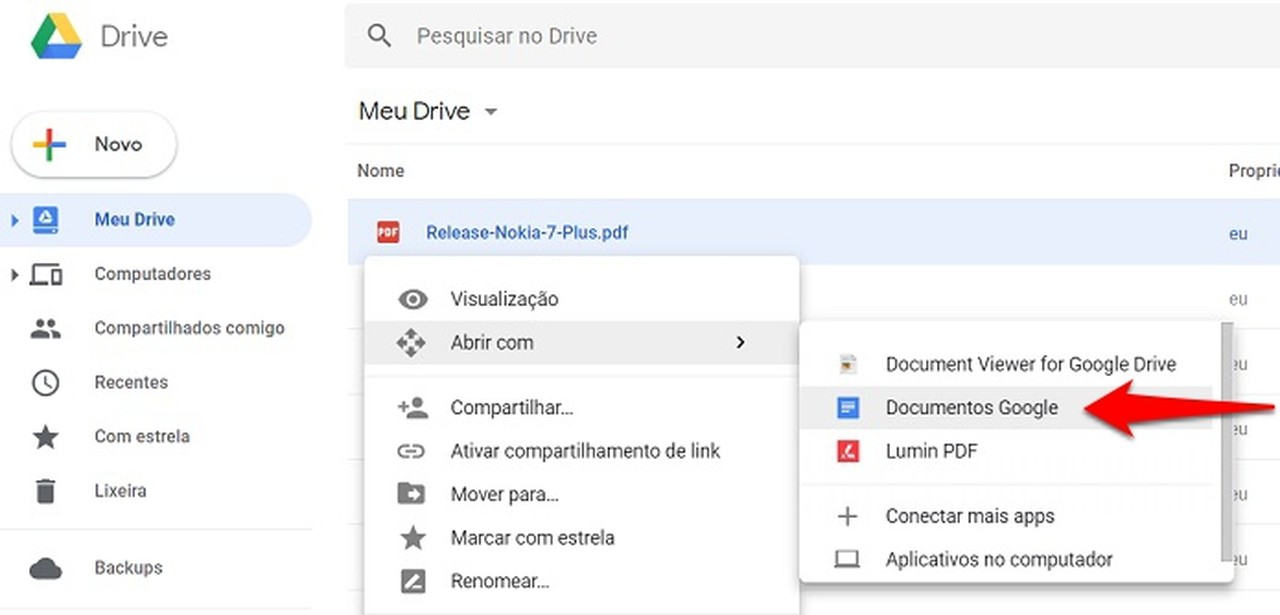
Task: Click the Backups cloud icon
Action: [x=46, y=568]
